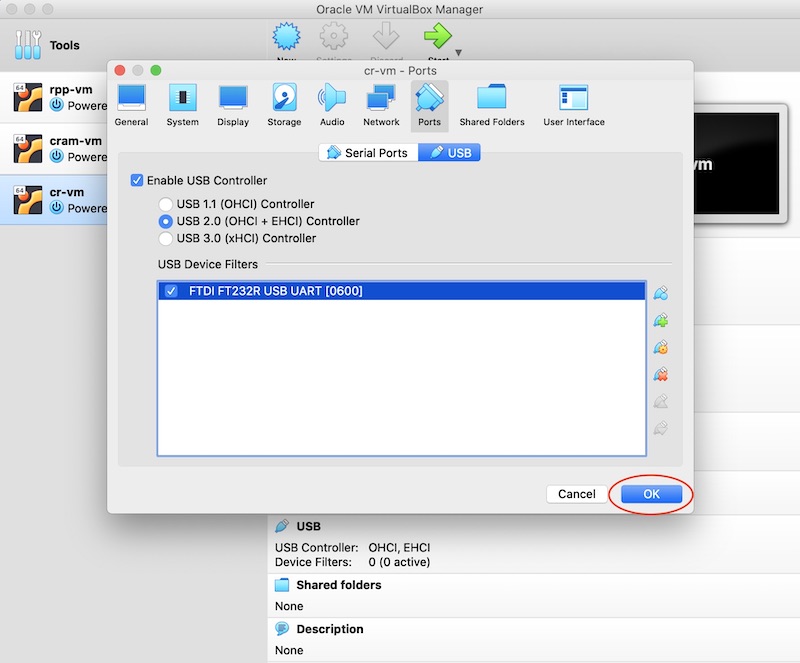
Task: Add USB filter from connected device
Action: coord(660,321)
